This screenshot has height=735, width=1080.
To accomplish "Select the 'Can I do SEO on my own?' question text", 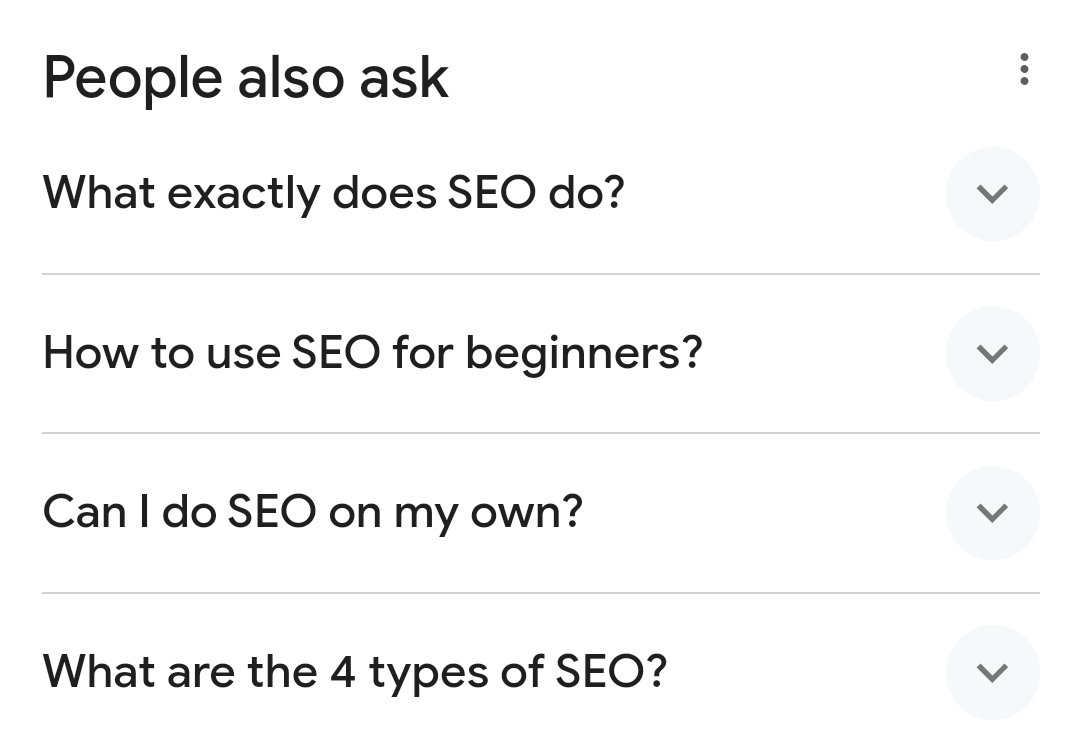I will (x=313, y=513).
